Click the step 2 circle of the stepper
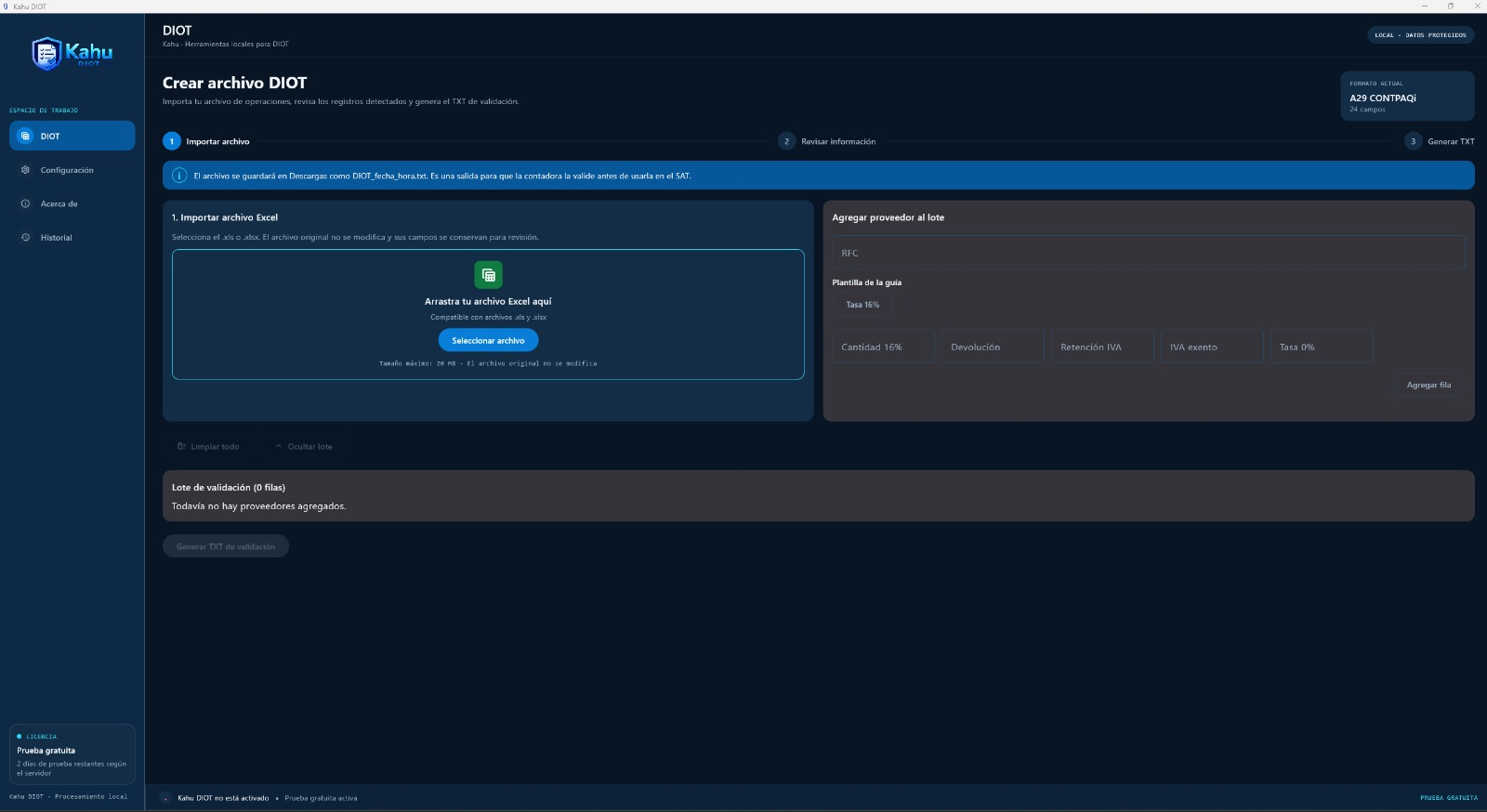 pos(787,141)
